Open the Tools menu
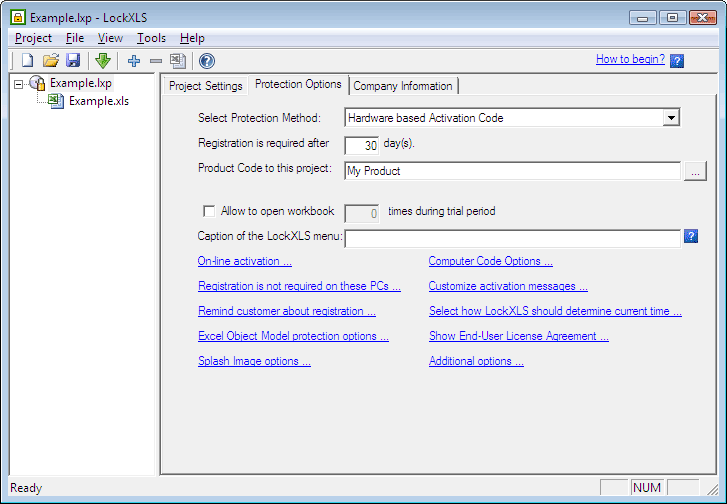 click(151, 38)
